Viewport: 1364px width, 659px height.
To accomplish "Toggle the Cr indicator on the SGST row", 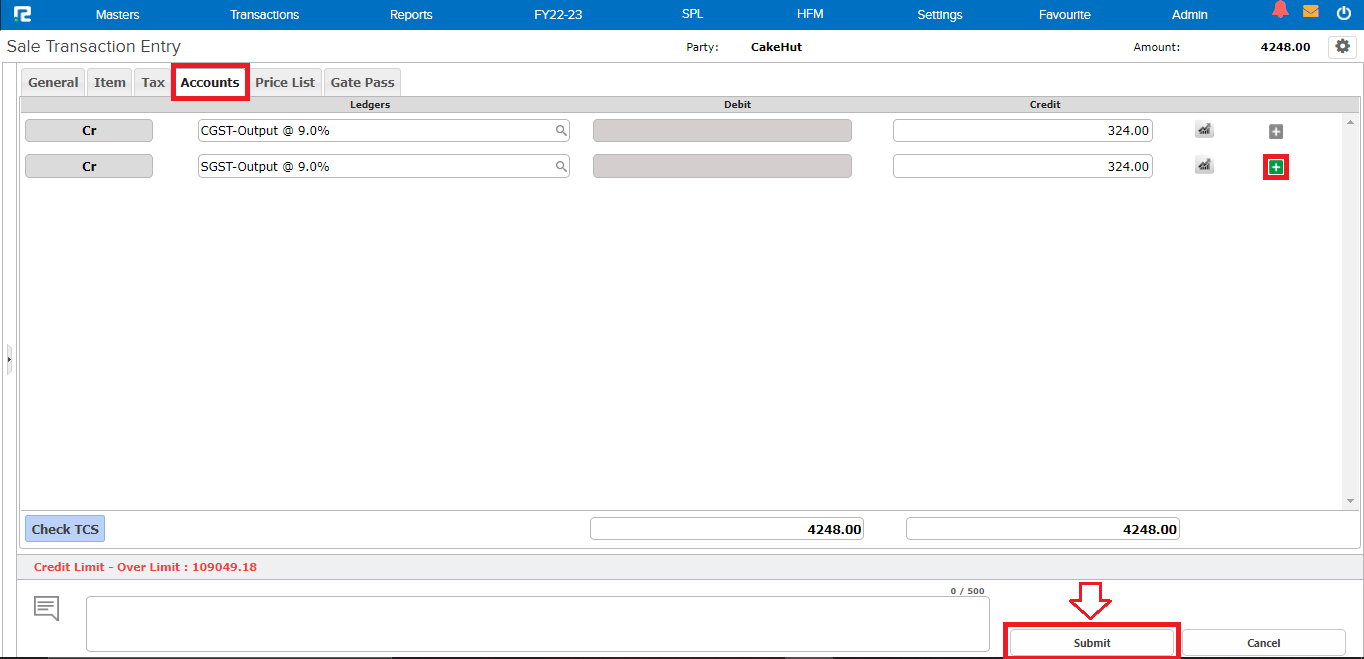I will pyautogui.click(x=88, y=166).
